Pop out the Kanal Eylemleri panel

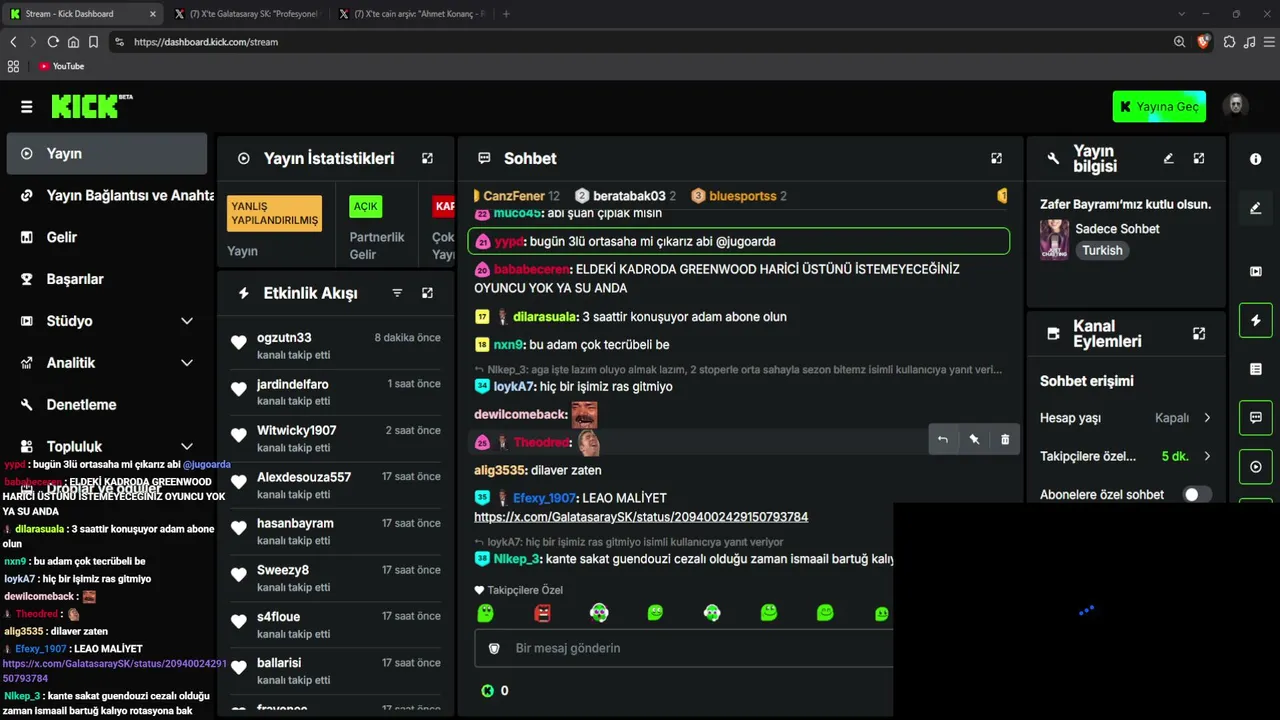tap(1199, 333)
